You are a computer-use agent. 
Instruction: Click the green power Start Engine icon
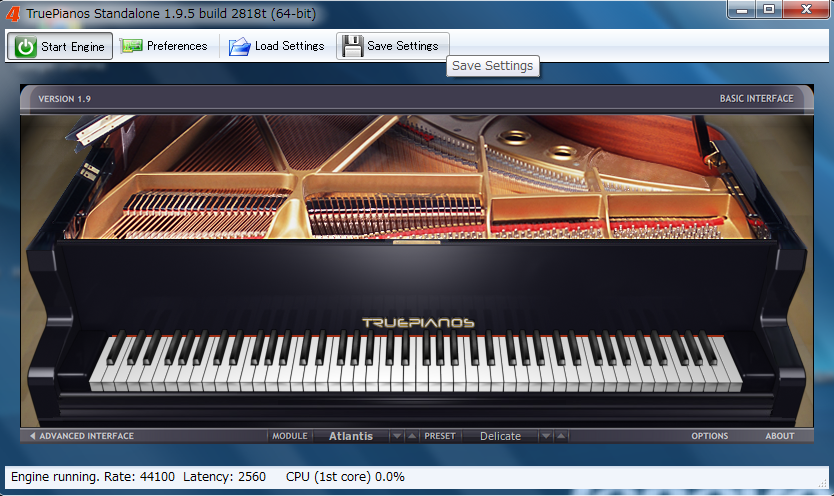26,47
